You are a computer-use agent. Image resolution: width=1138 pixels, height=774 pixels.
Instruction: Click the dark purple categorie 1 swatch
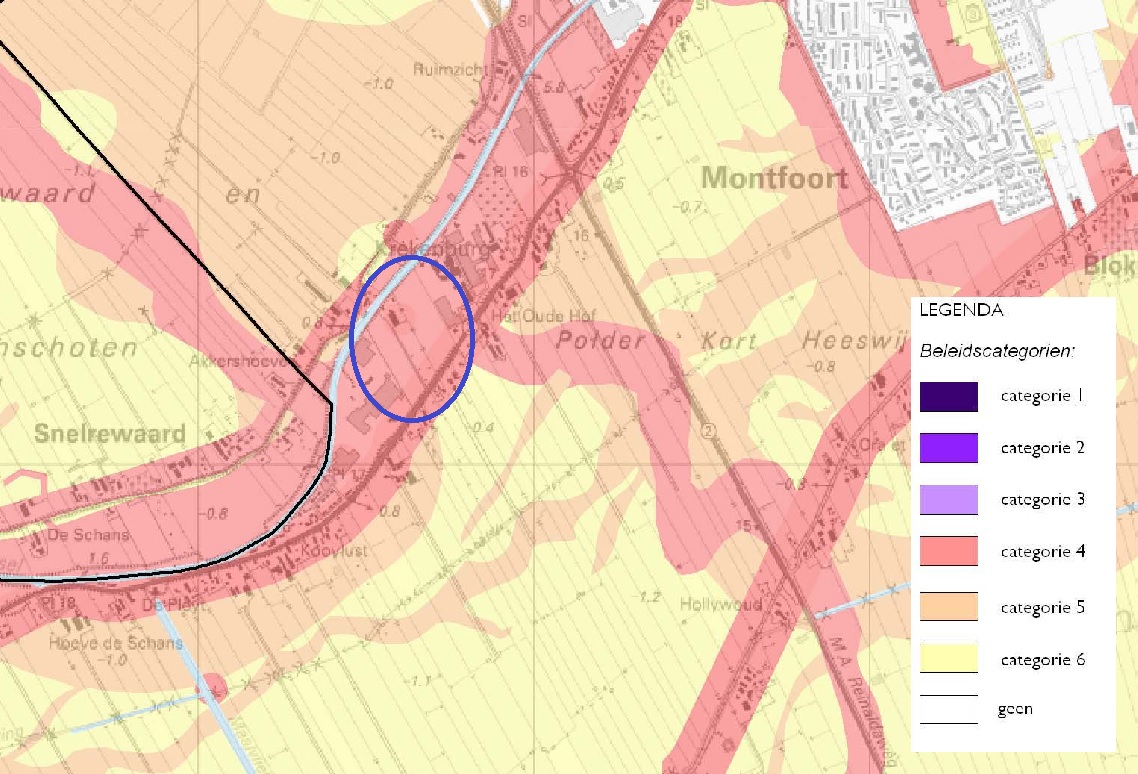pyautogui.click(x=948, y=397)
